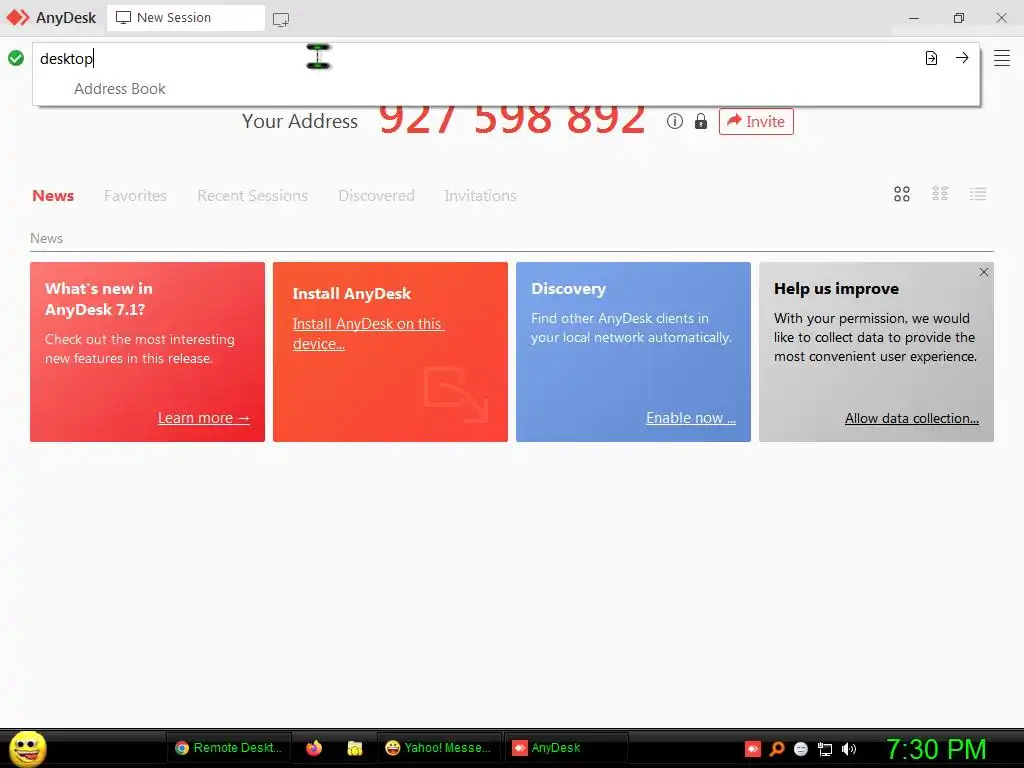Open the file explorer folder taskbar icon

coord(355,748)
